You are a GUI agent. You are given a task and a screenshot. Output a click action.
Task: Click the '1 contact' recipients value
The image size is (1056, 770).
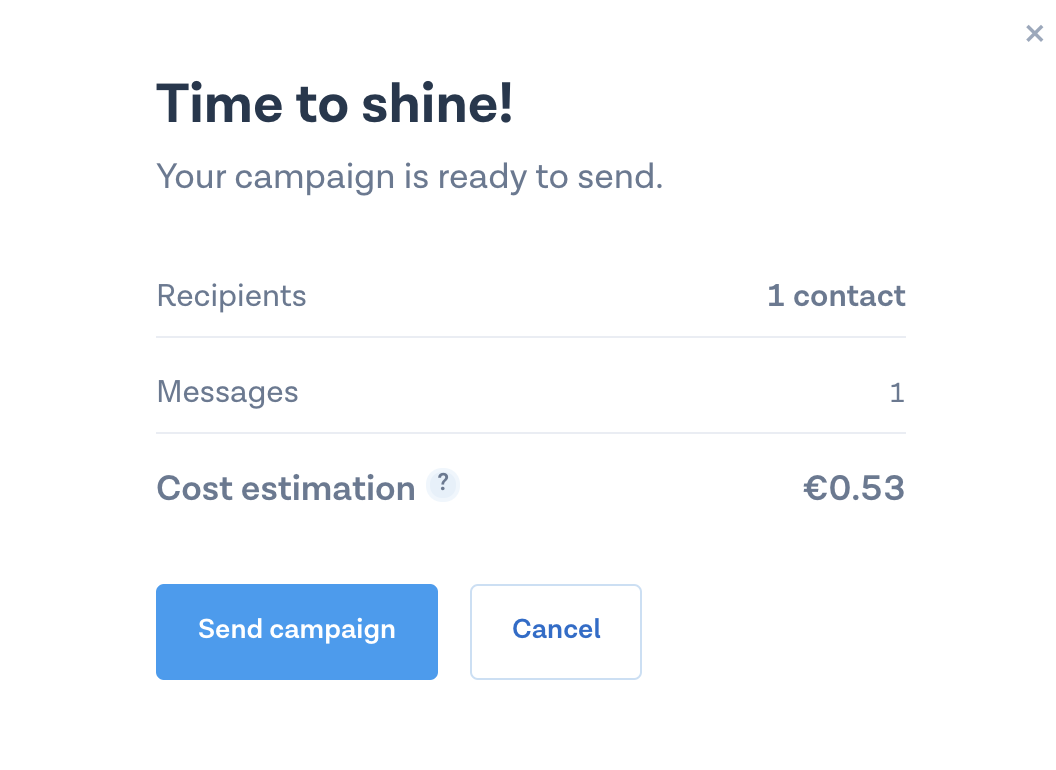[x=836, y=296]
